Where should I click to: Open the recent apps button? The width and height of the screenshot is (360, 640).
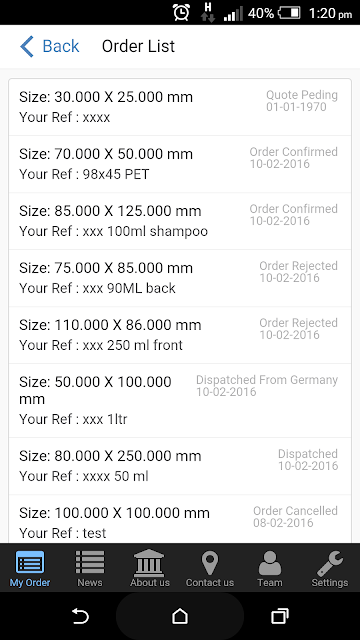pyautogui.click(x=280, y=616)
